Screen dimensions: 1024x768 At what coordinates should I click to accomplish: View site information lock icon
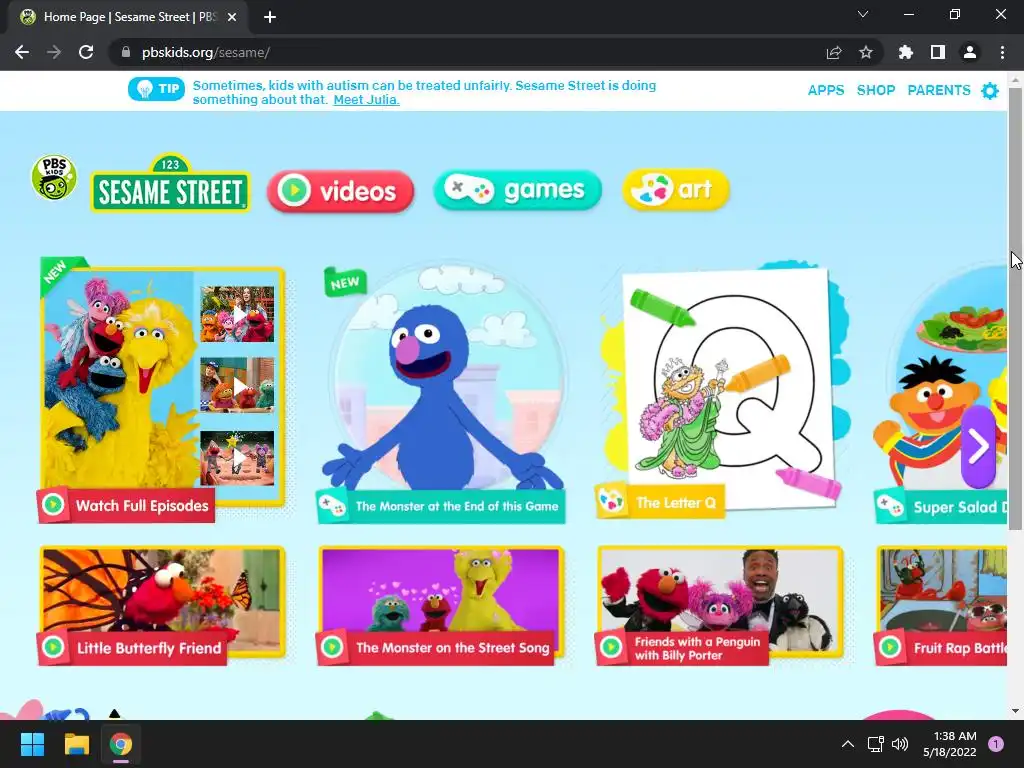pyautogui.click(x=125, y=52)
